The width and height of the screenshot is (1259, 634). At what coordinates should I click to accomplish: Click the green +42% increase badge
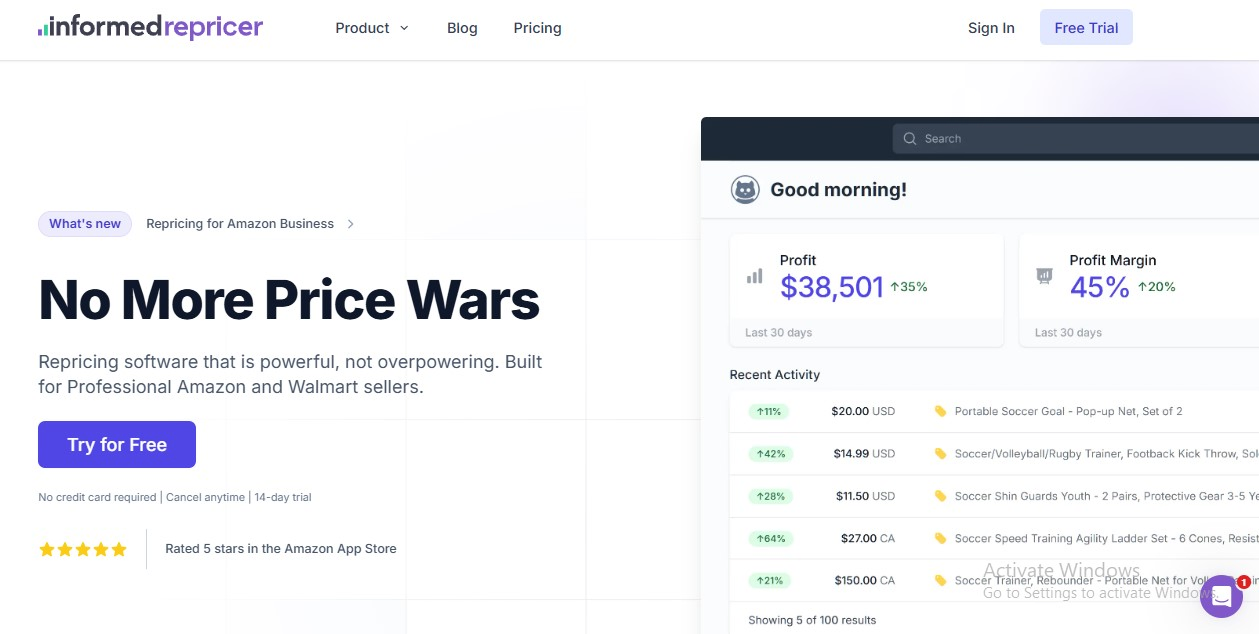click(770, 453)
